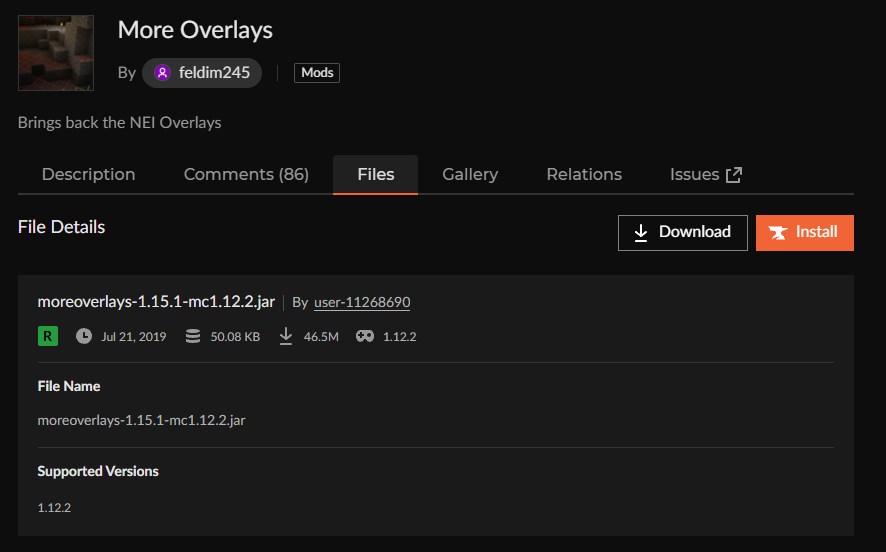
Task: Click the More Overlays project title
Action: click(x=195, y=30)
